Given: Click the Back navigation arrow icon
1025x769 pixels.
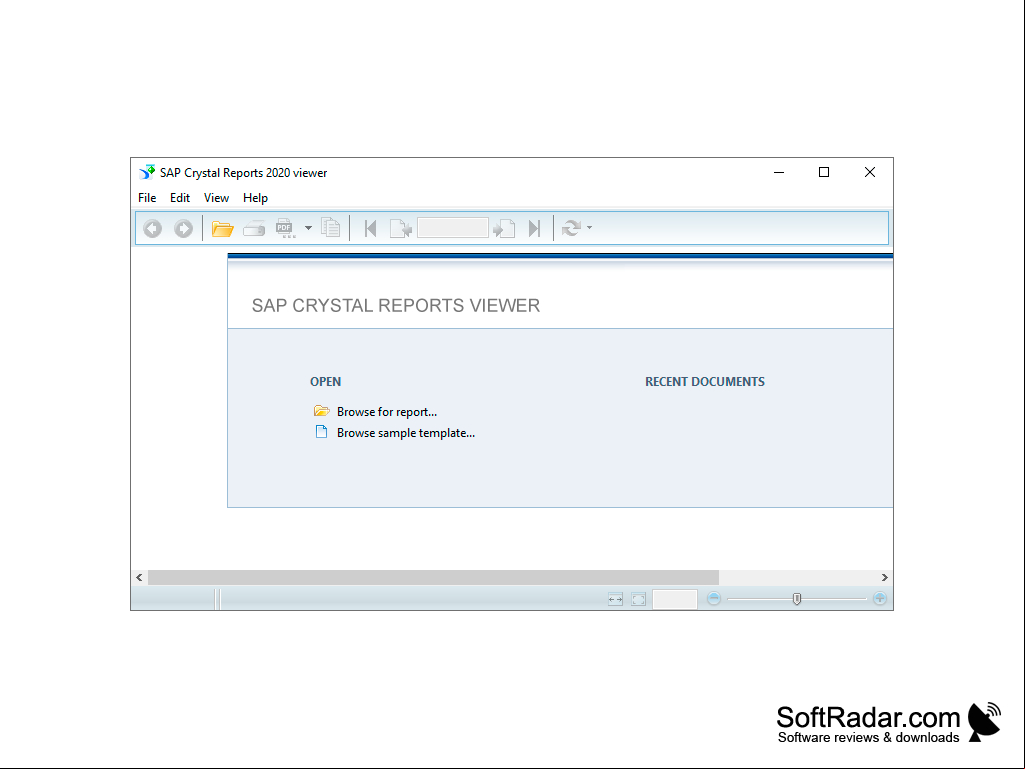Looking at the screenshot, I should 153,229.
